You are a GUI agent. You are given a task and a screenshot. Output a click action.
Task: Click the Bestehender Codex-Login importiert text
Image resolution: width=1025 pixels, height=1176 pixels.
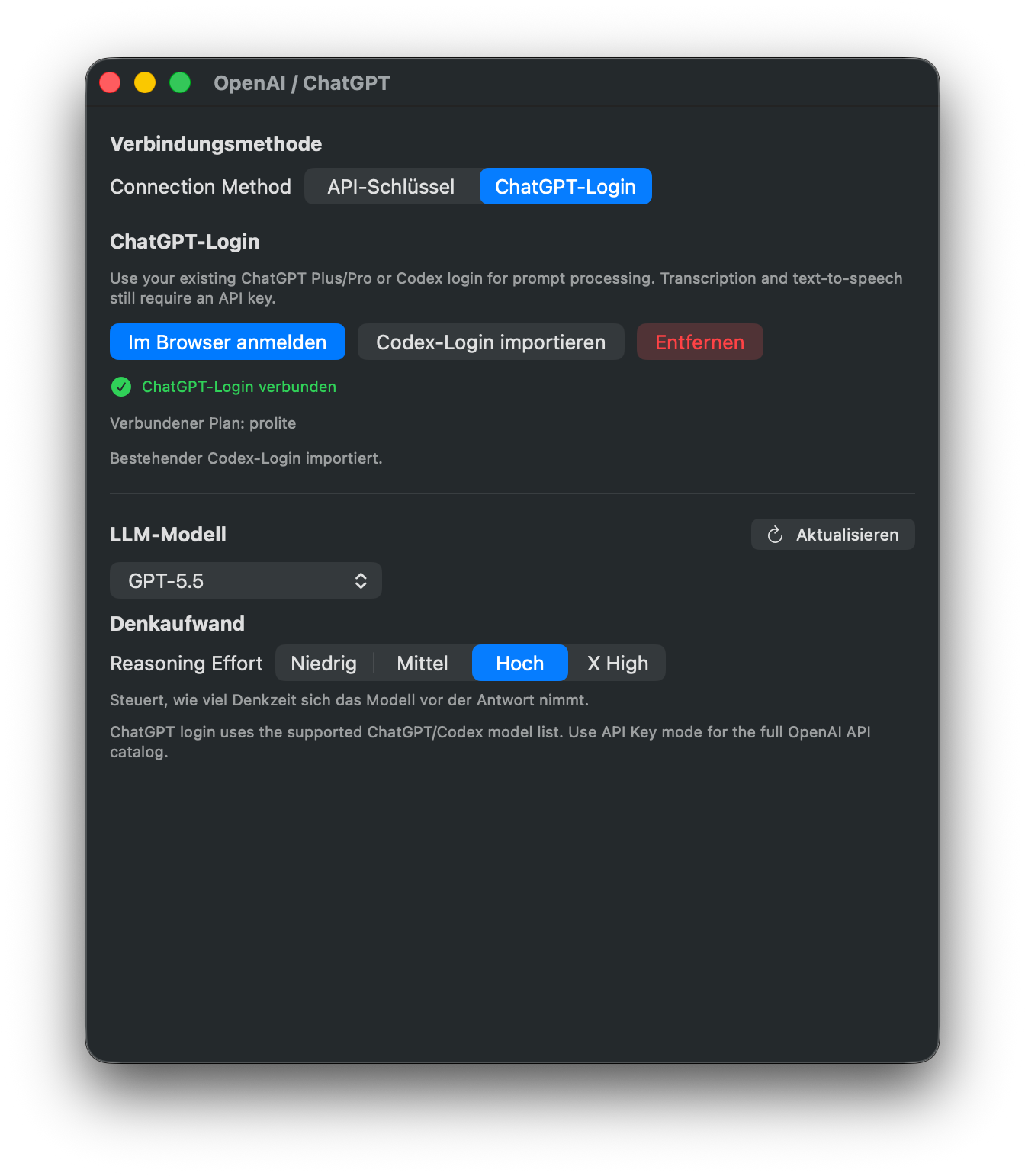click(x=246, y=458)
